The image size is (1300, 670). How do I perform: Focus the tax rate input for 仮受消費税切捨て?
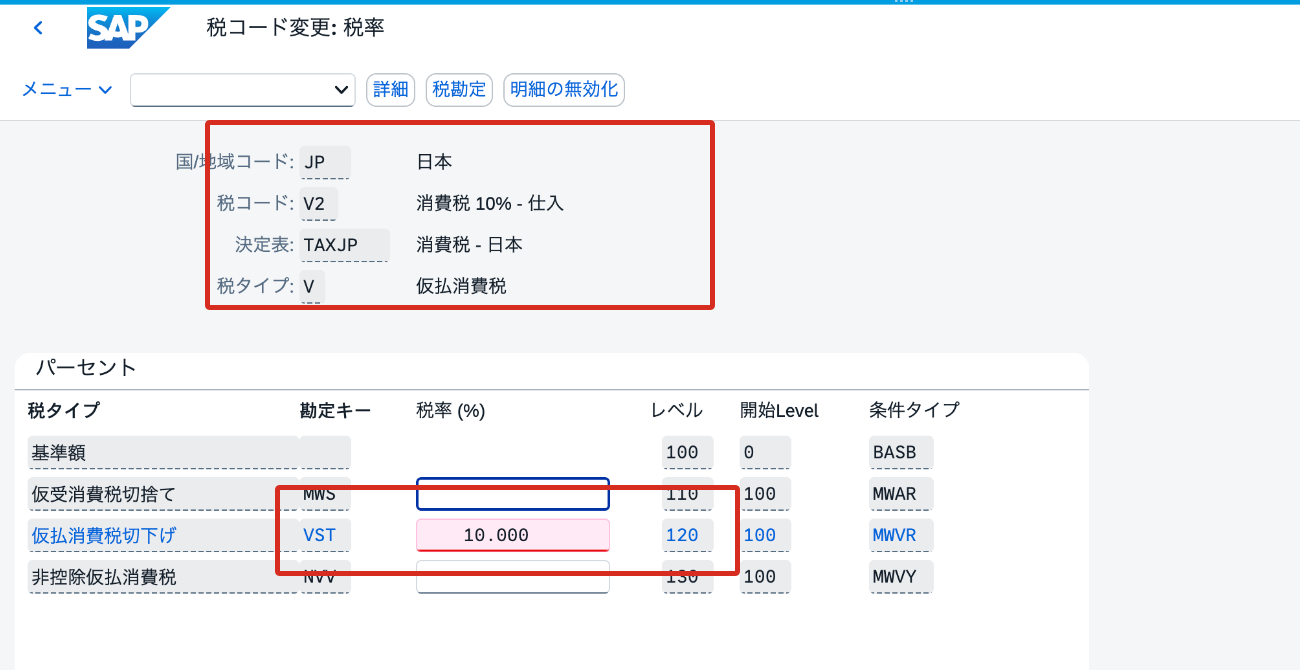513,494
